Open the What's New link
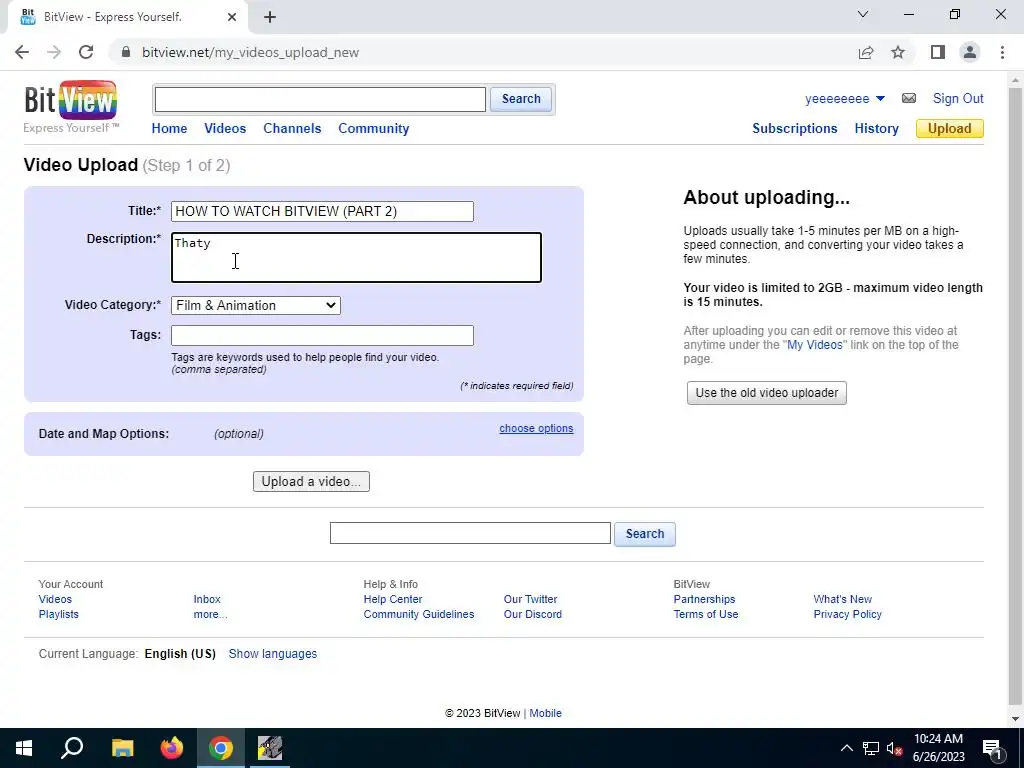Screen dimensions: 1024x768 (842, 600)
